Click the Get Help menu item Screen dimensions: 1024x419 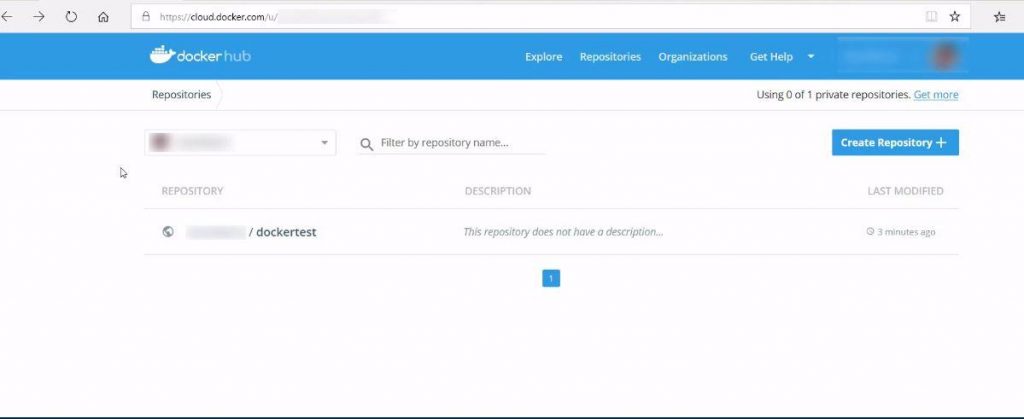click(771, 57)
